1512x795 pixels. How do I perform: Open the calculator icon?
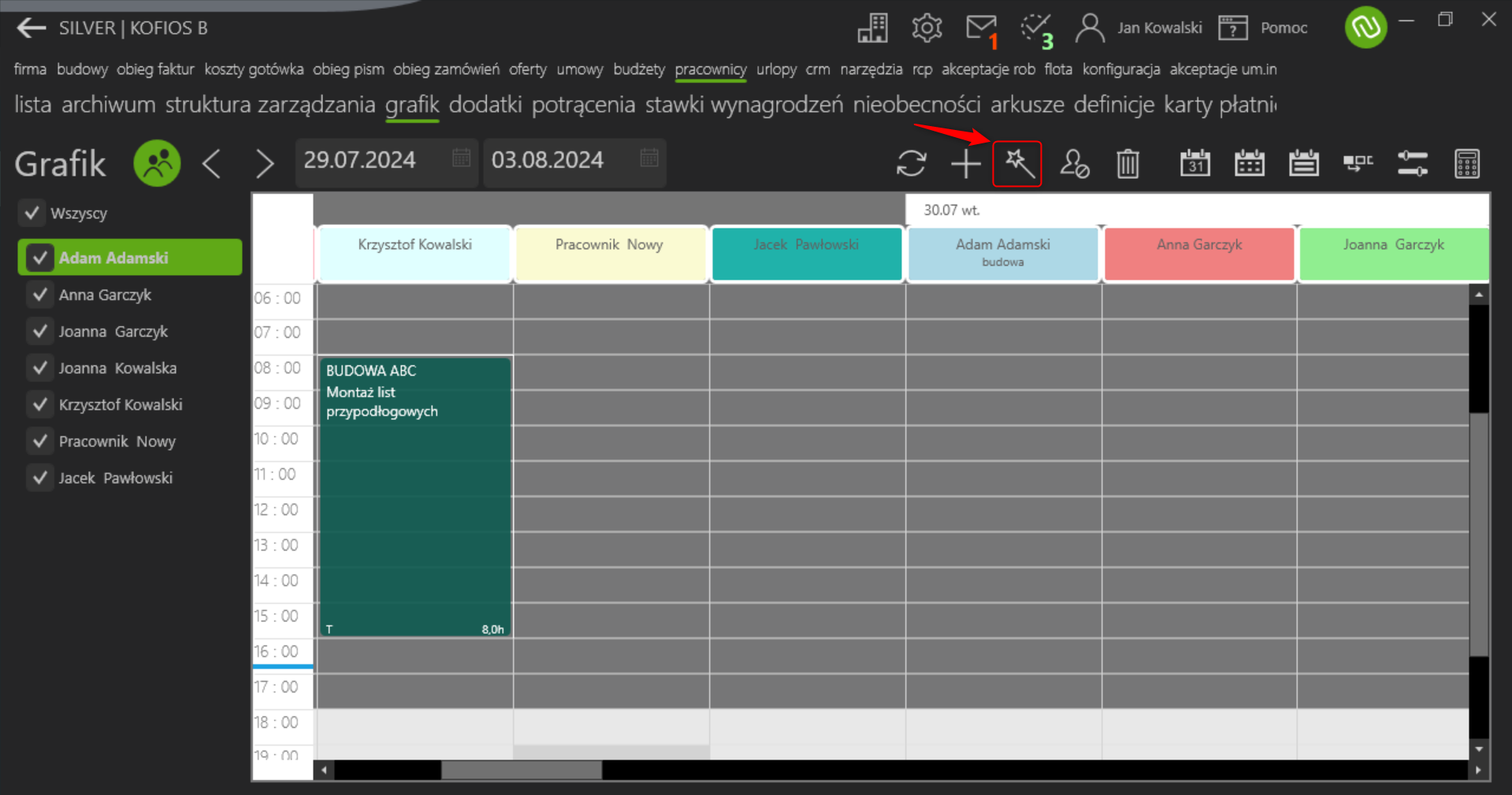(1466, 164)
